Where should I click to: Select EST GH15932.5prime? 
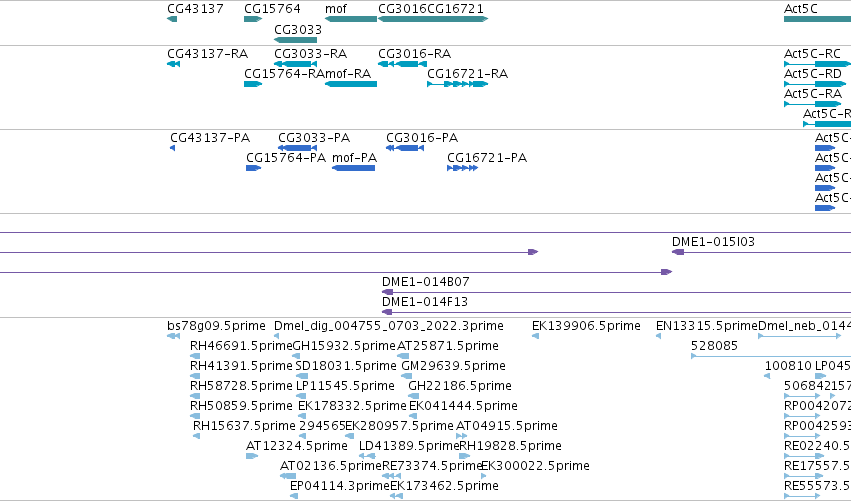point(296,356)
